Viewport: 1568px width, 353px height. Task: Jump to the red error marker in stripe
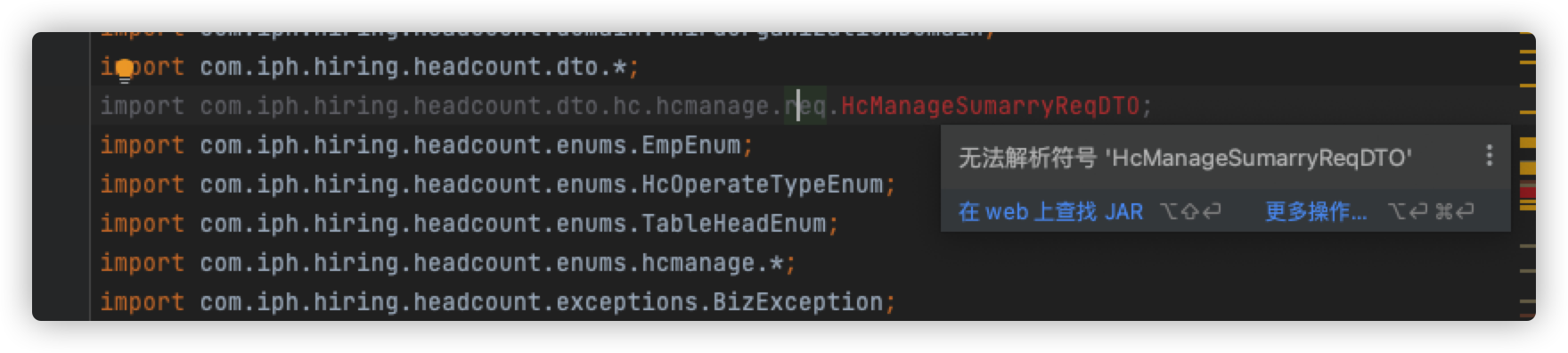1528,191
